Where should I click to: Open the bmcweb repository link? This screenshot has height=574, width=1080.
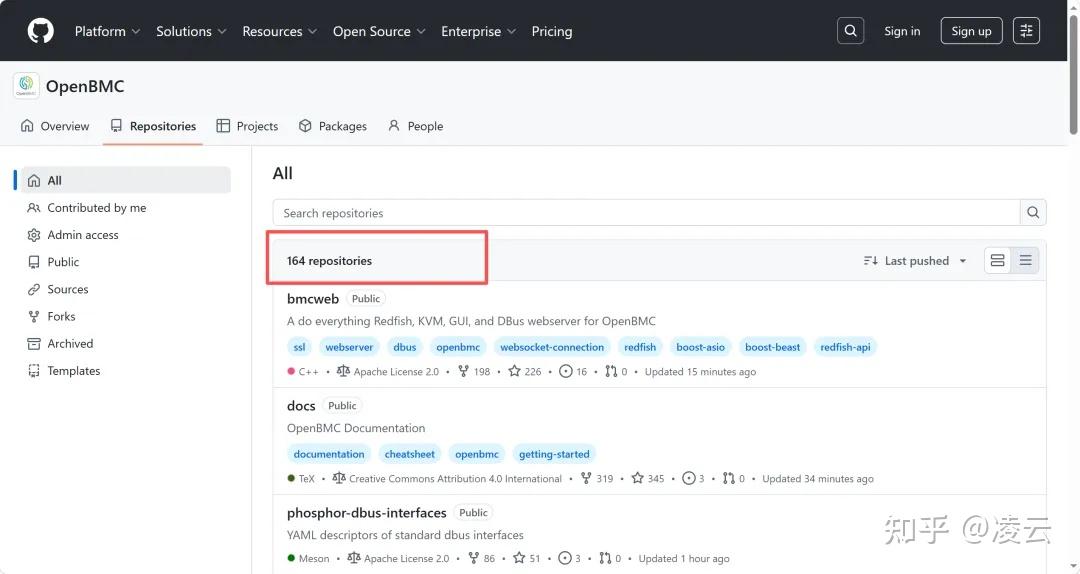tap(313, 298)
